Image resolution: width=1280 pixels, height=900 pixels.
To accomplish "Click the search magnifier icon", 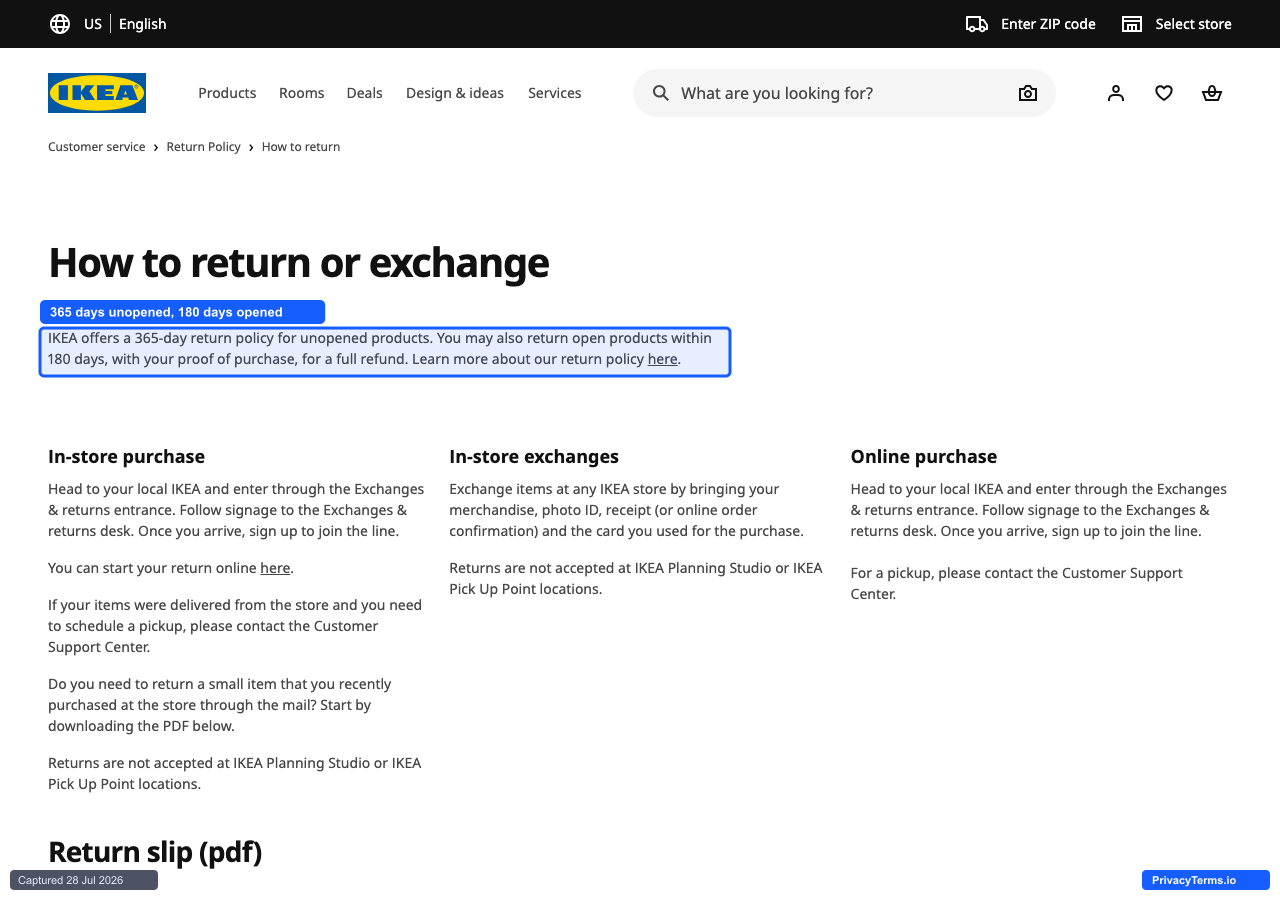I will pos(661,93).
